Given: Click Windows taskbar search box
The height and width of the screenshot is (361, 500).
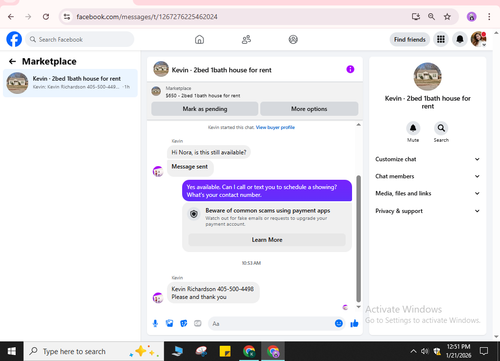Looking at the screenshot, I should coord(94,351).
